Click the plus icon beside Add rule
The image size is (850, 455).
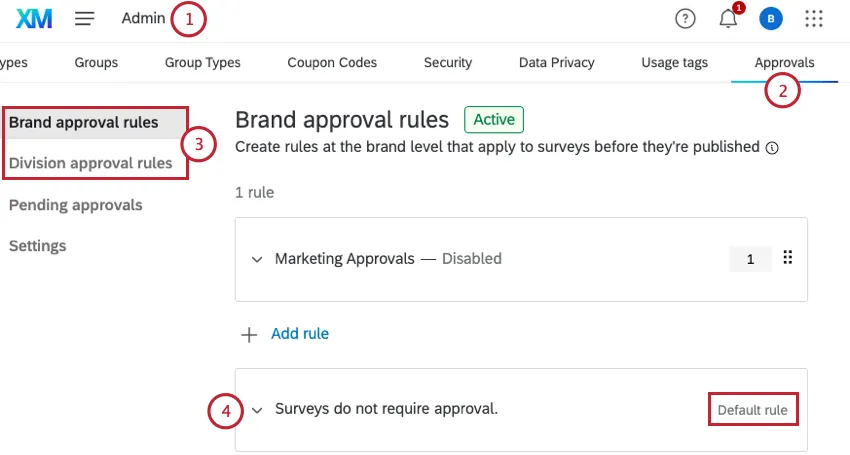tap(250, 334)
